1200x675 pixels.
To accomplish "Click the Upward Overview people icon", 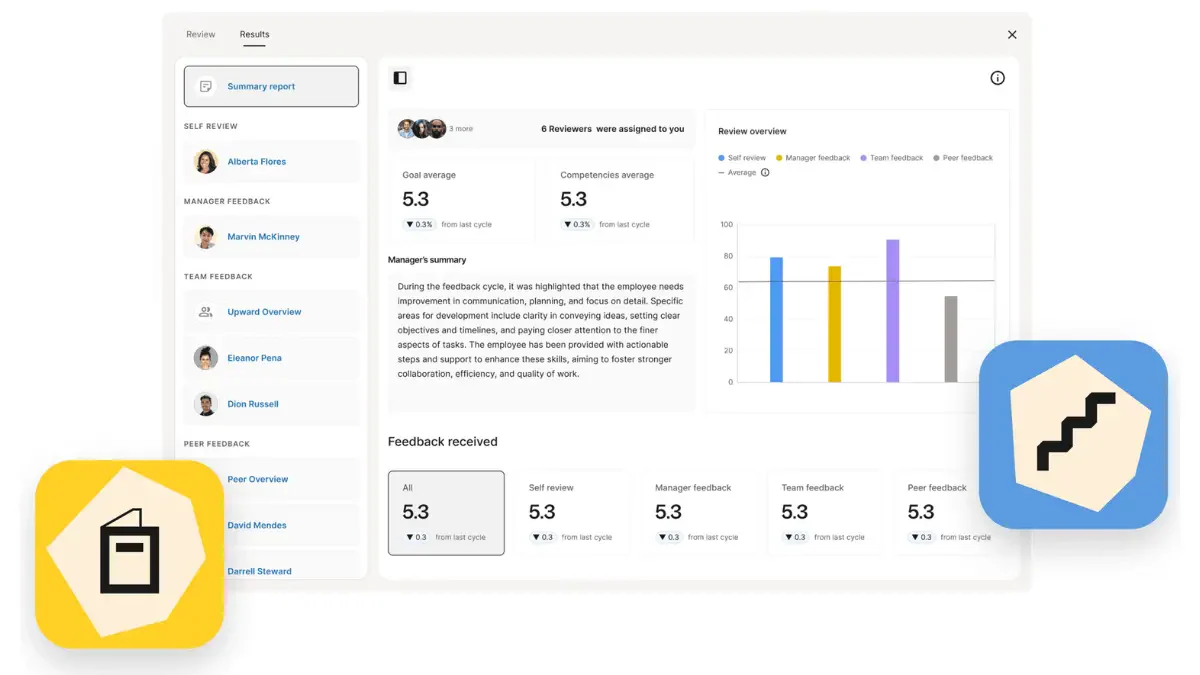I will tap(206, 312).
